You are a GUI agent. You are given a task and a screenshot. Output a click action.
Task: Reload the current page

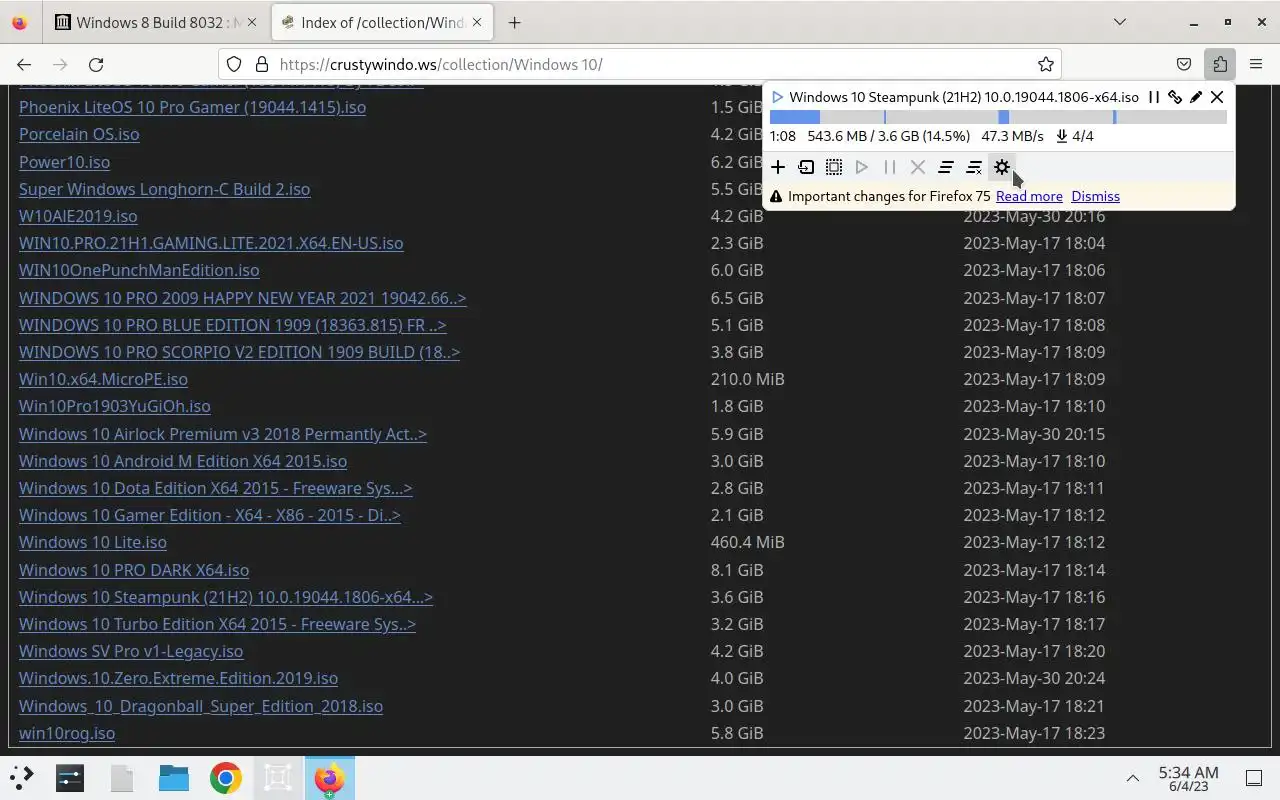click(x=96, y=64)
